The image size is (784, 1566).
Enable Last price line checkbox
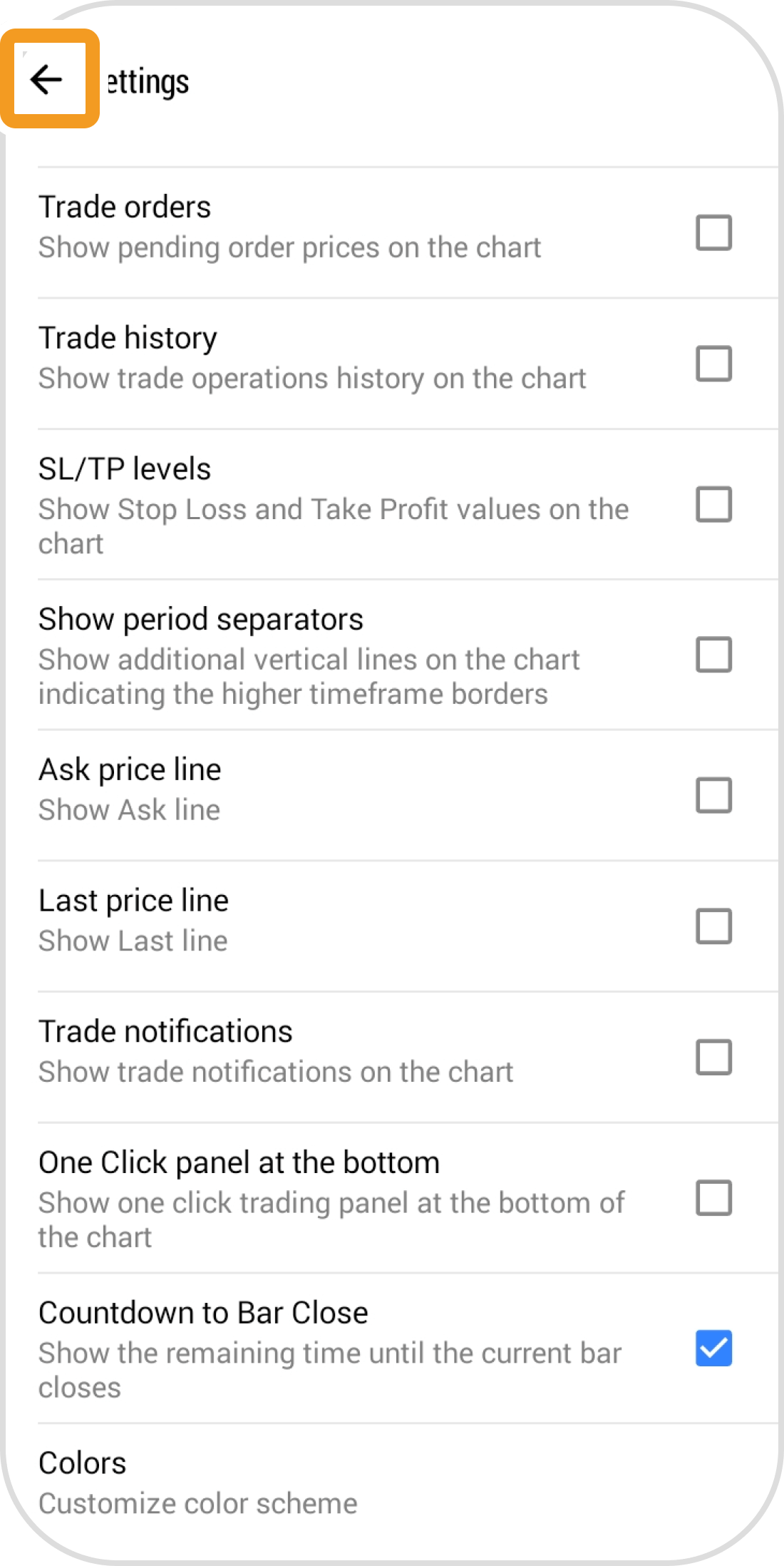[x=713, y=926]
